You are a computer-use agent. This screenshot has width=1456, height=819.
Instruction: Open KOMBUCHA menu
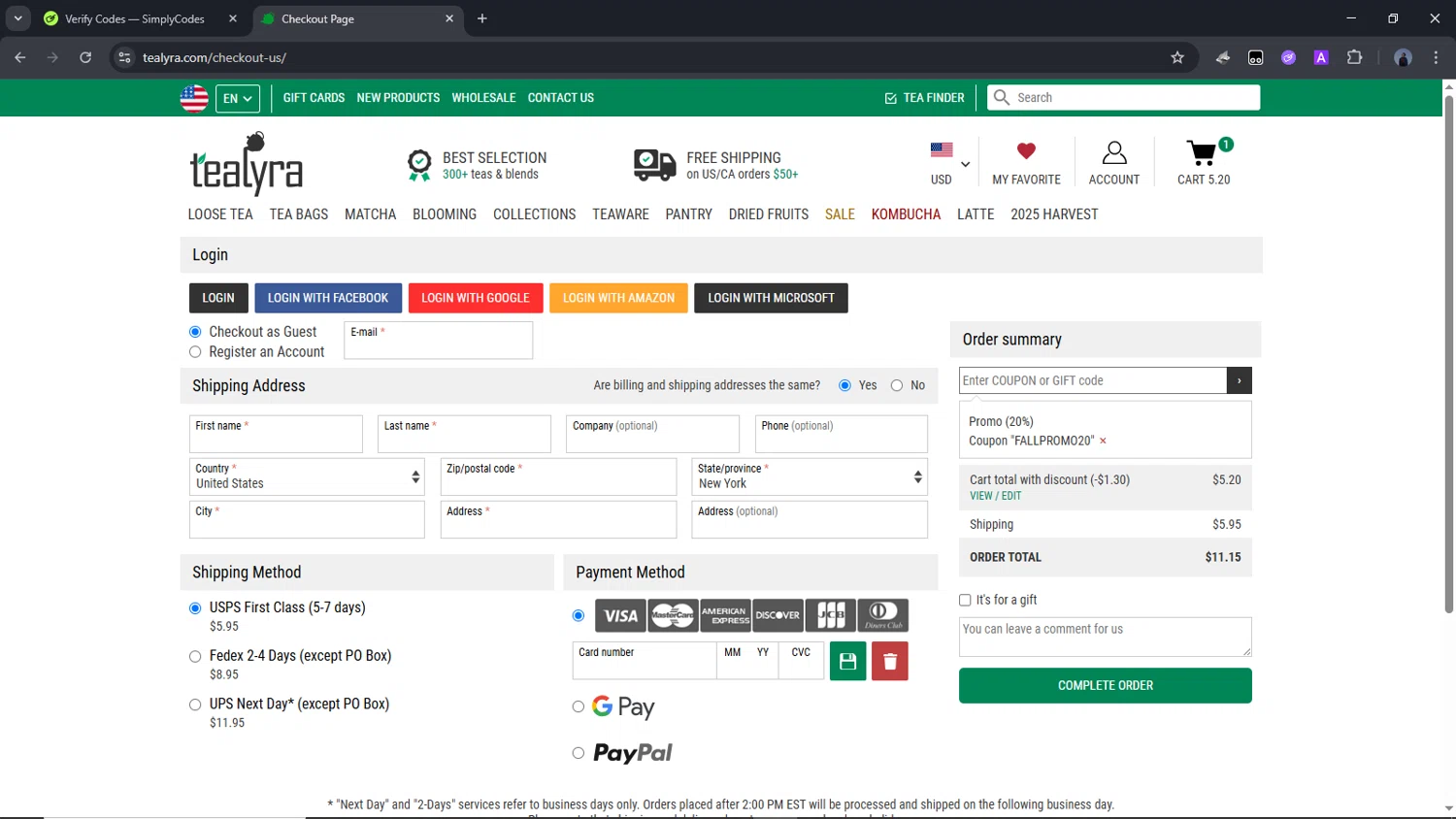[x=906, y=214]
